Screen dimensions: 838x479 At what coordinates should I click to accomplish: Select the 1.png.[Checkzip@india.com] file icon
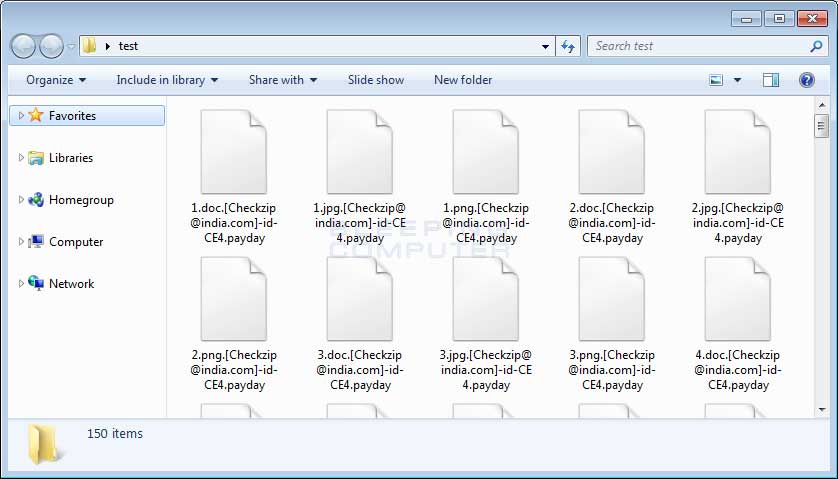pyautogui.click(x=486, y=152)
